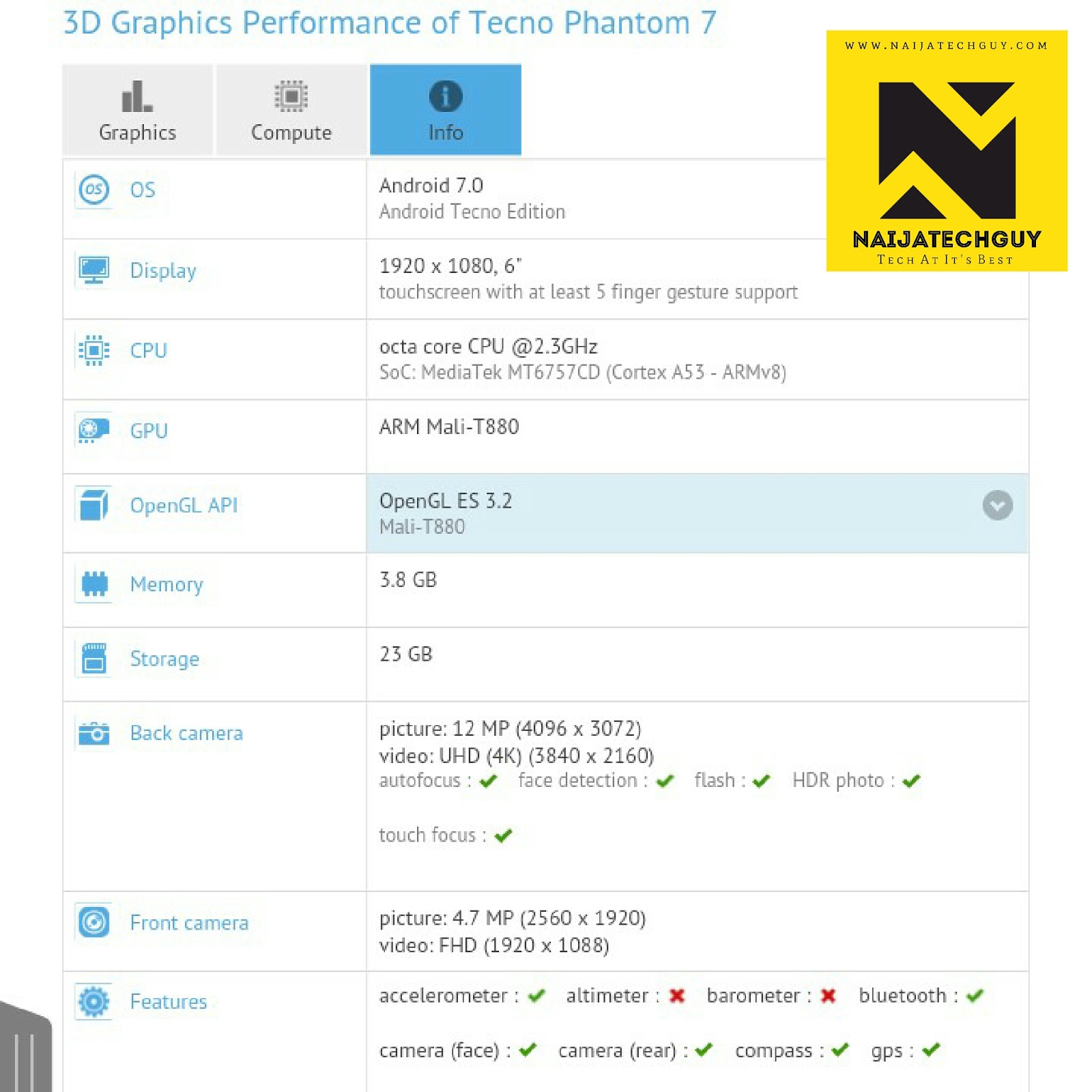Open the Graphics tab
Screen dimensions: 1092x1092
tap(137, 110)
